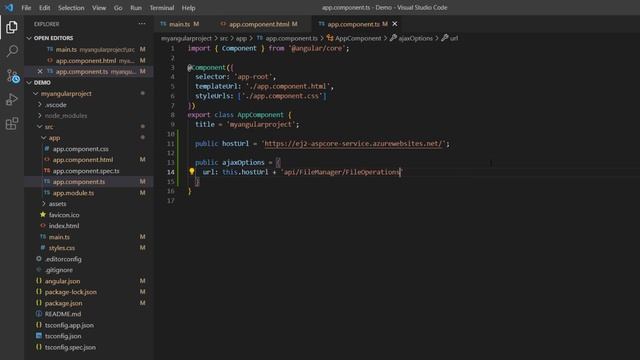The height and width of the screenshot is (360, 640).
Task: Collapse the src folder
Action: tap(40, 127)
